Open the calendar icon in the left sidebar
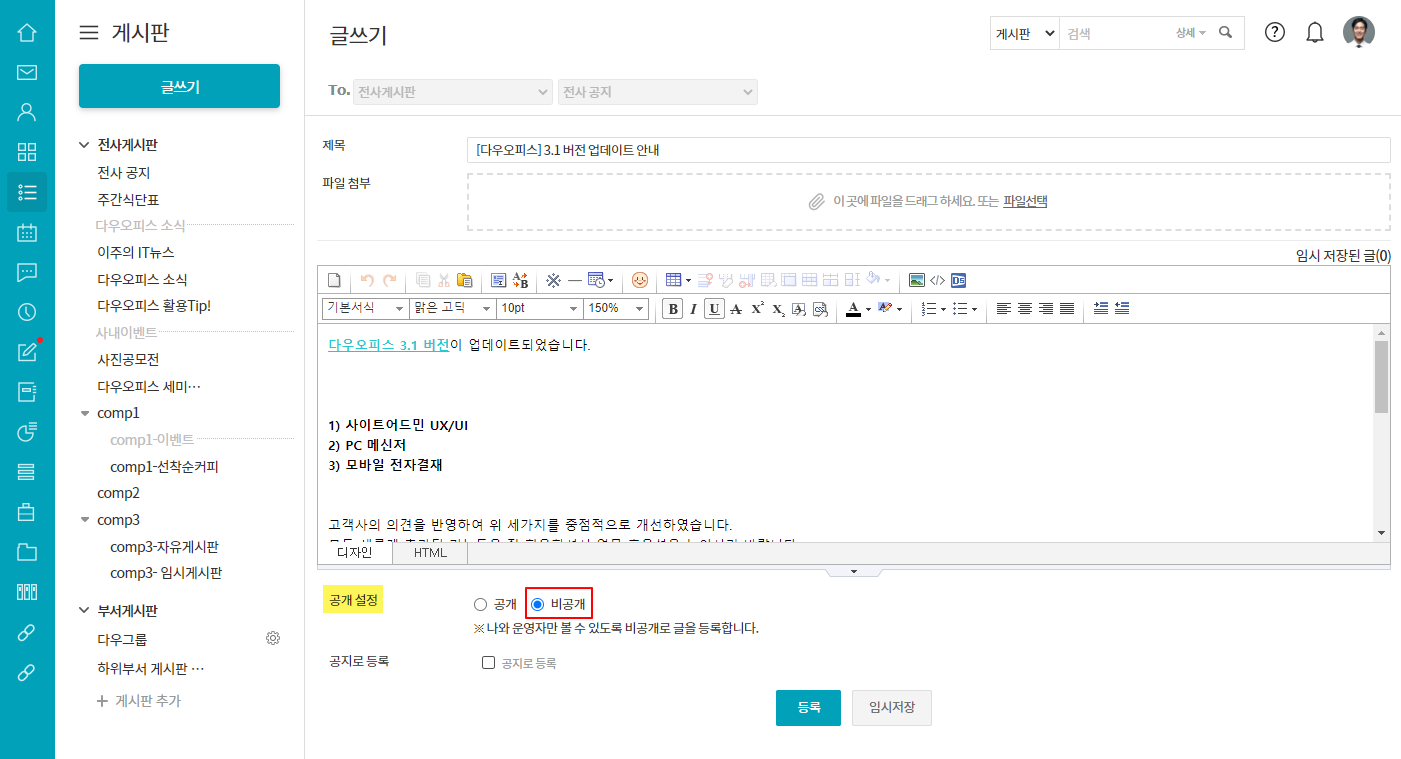The image size is (1401, 759). coord(27,232)
